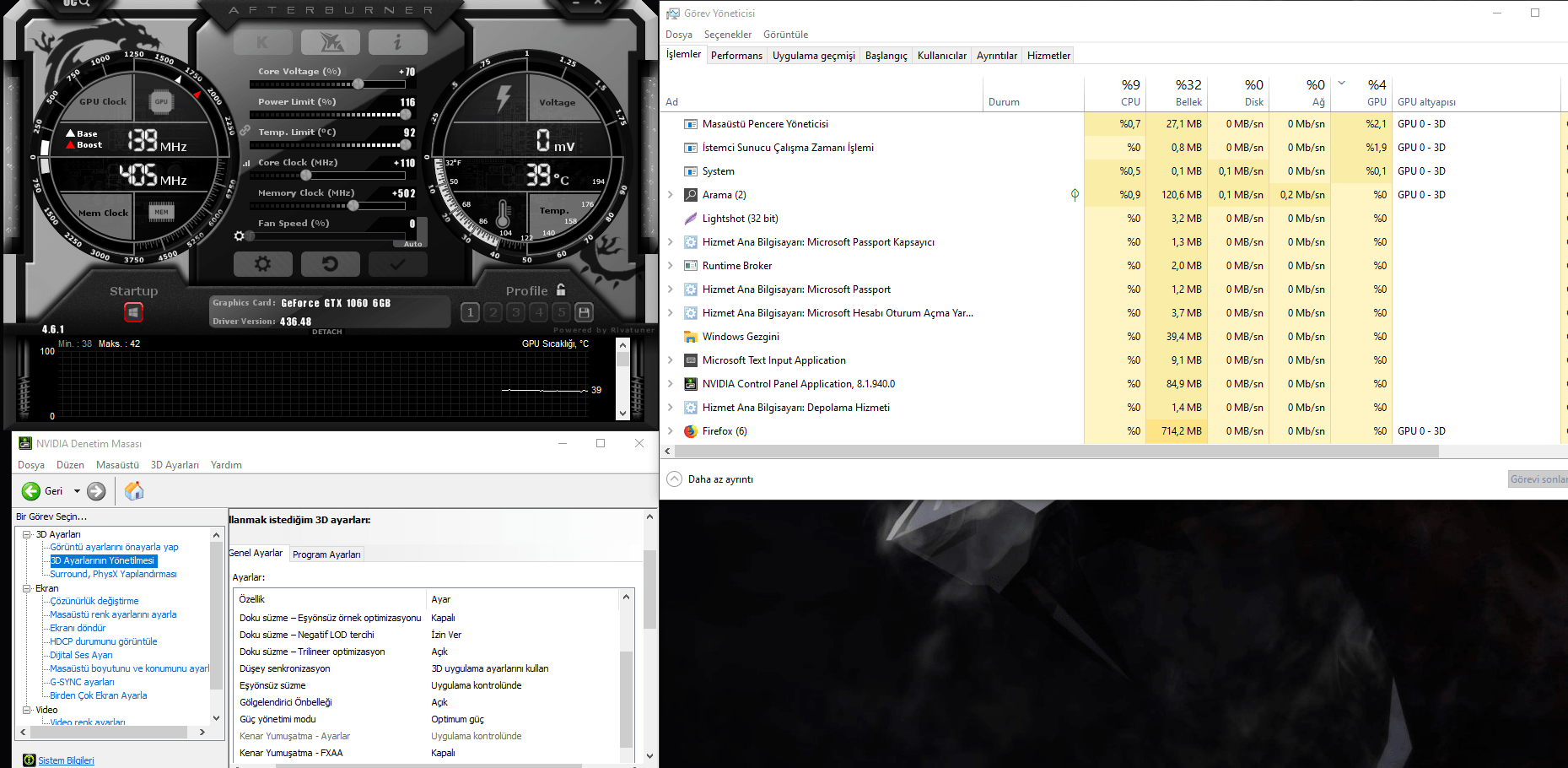Open the dropdown arrow next to Geri

[x=77, y=491]
